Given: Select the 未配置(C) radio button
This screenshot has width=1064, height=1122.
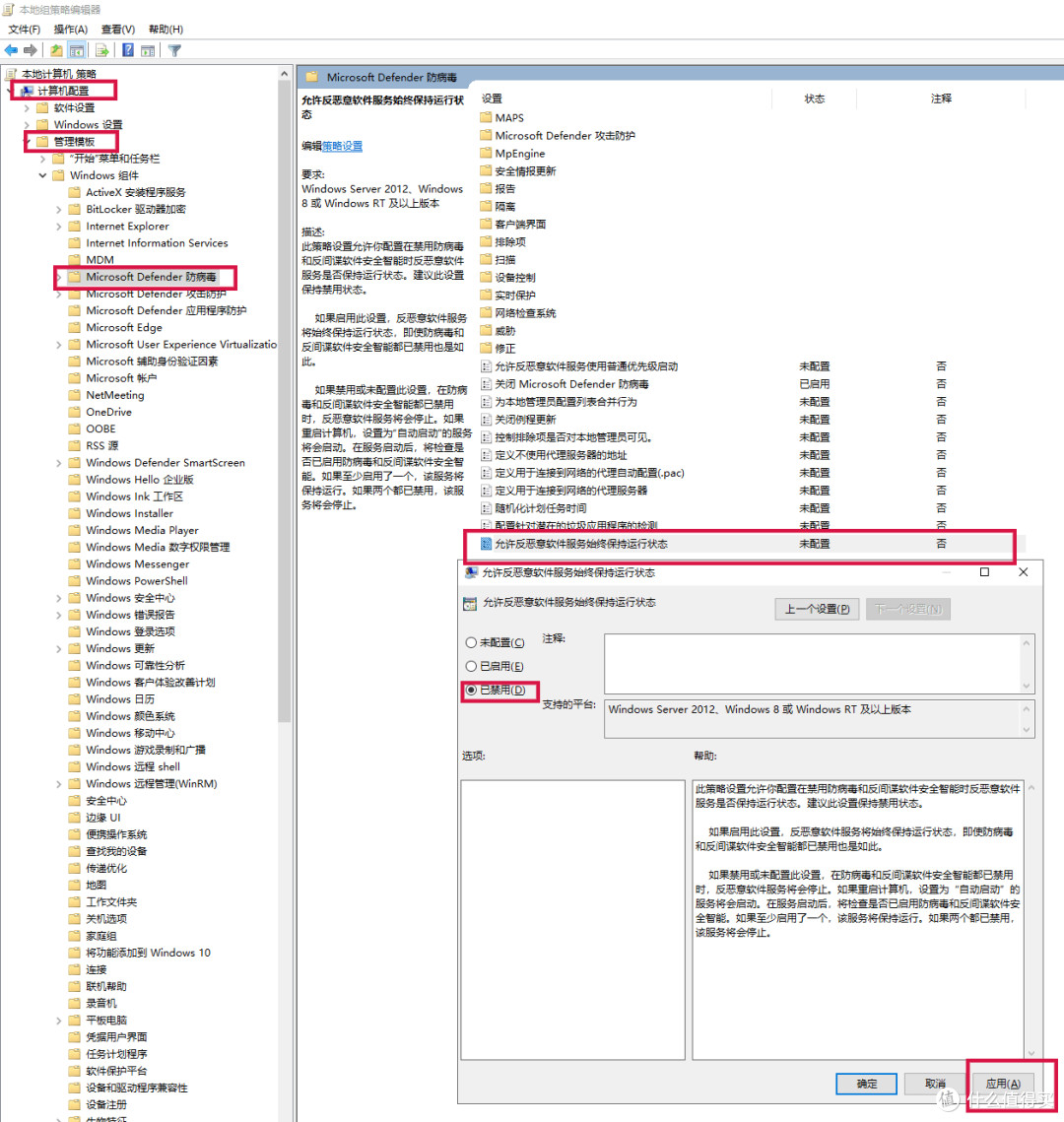Looking at the screenshot, I should coord(471,642).
